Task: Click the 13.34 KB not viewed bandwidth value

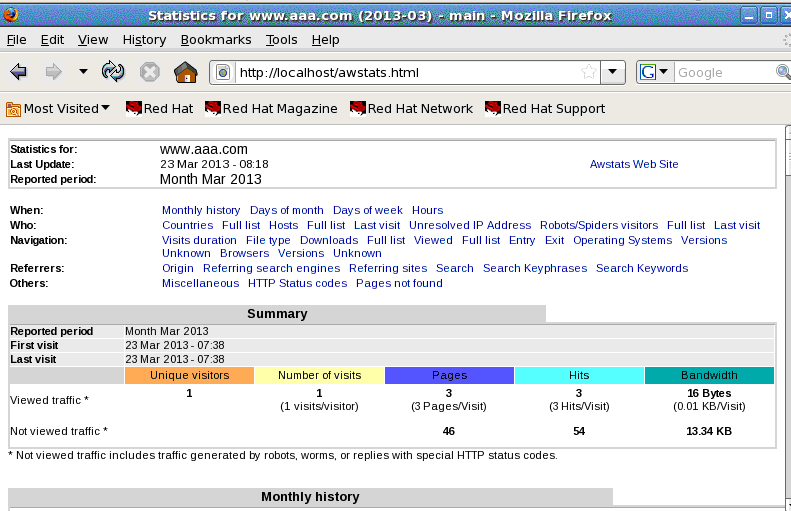Action: tap(709, 431)
